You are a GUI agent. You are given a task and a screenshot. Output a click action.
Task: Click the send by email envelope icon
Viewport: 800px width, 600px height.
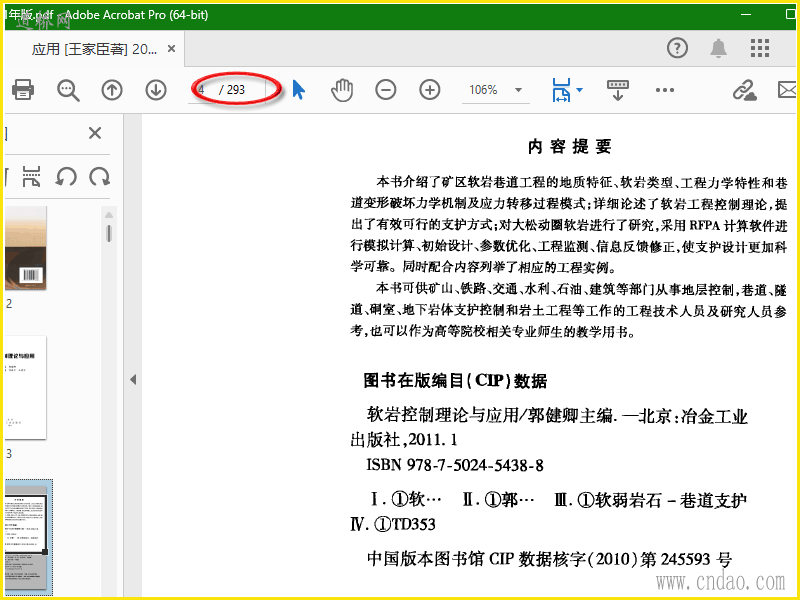pyautogui.click(x=787, y=90)
